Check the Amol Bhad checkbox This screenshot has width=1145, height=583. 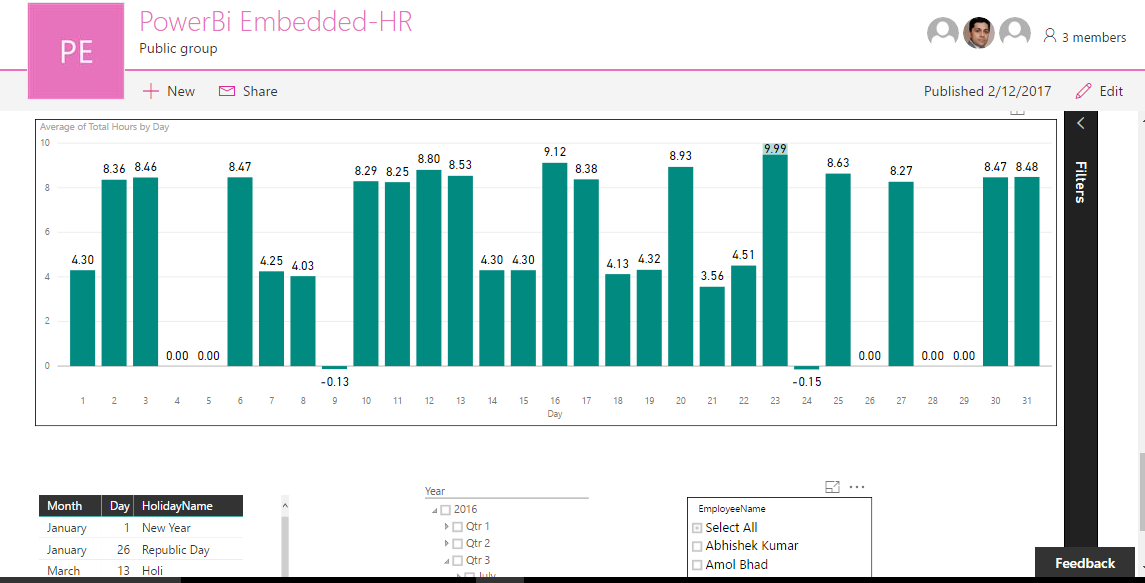click(x=697, y=565)
